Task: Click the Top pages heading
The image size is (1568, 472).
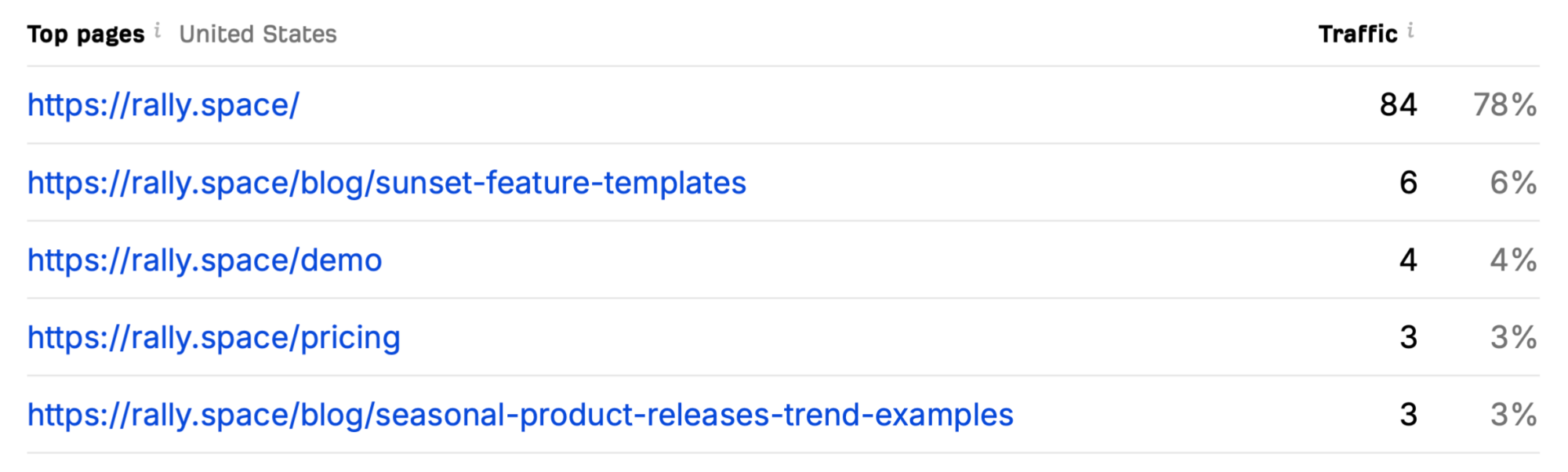Action: 86,34
